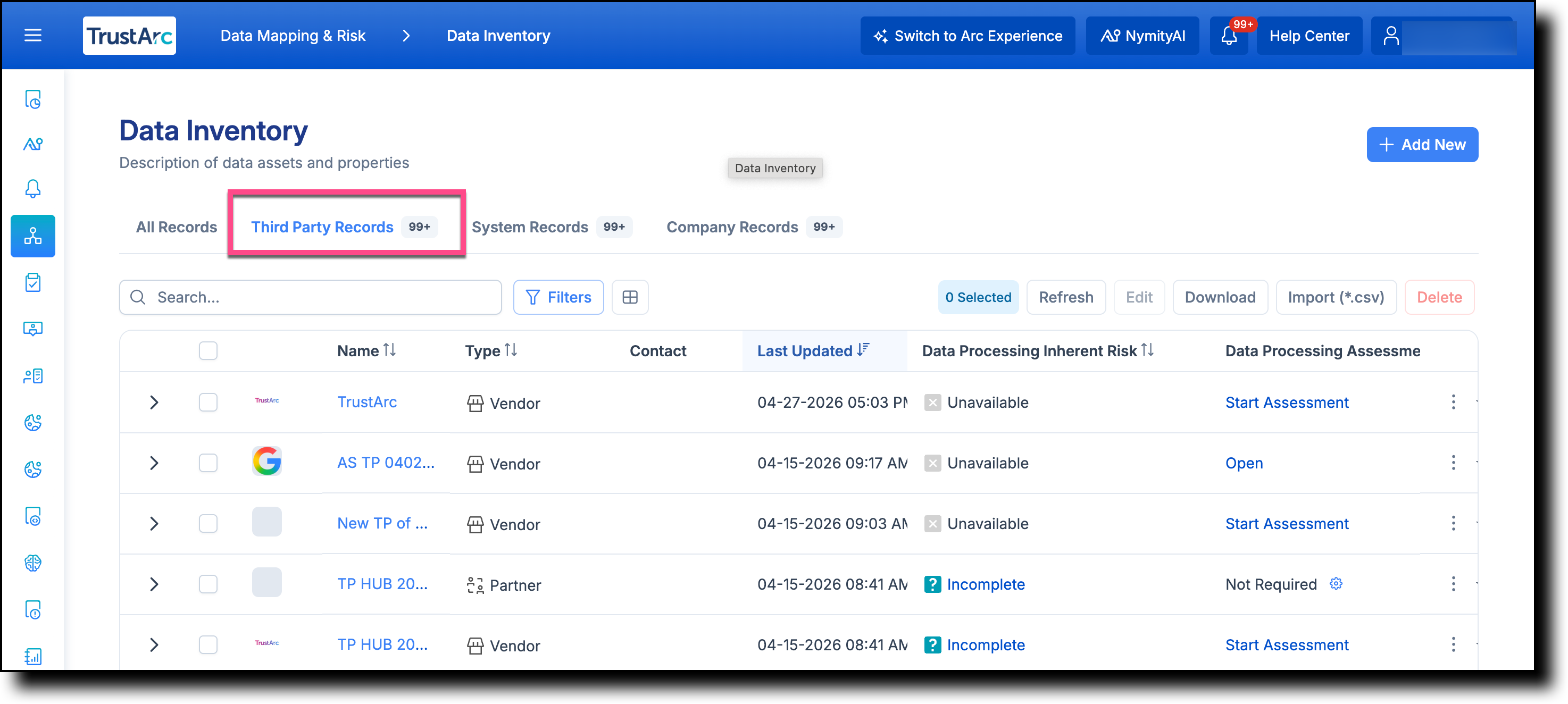Expand the Partner TP HUB row
Viewport: 1568px width, 704px height.
pyautogui.click(x=154, y=584)
